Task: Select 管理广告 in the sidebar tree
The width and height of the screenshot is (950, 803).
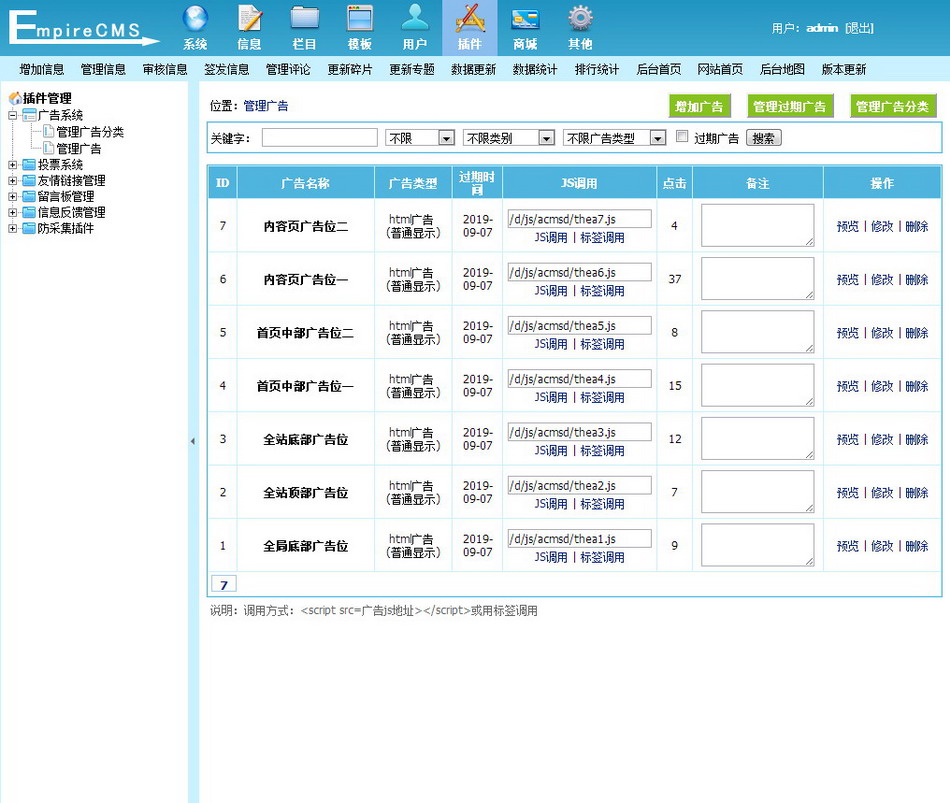Action: 79,148
